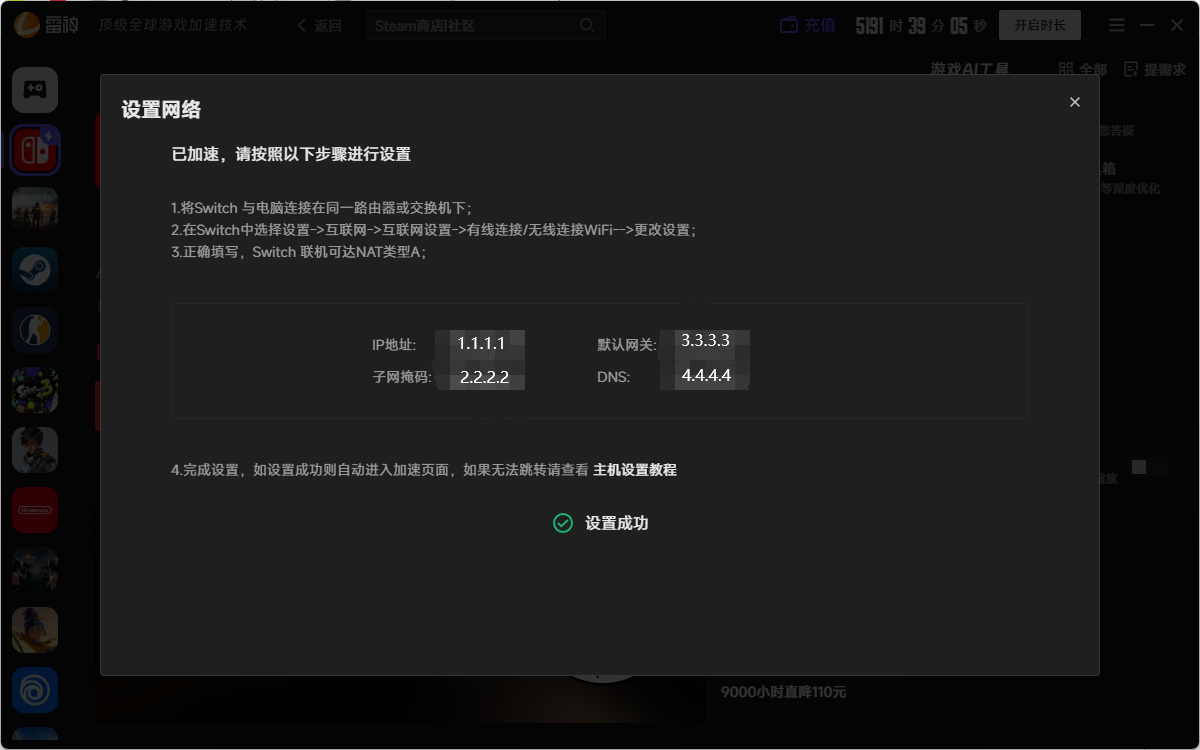Image resolution: width=1200 pixels, height=750 pixels.
Task: Select the Splatoon 3 game icon
Action: (35, 390)
